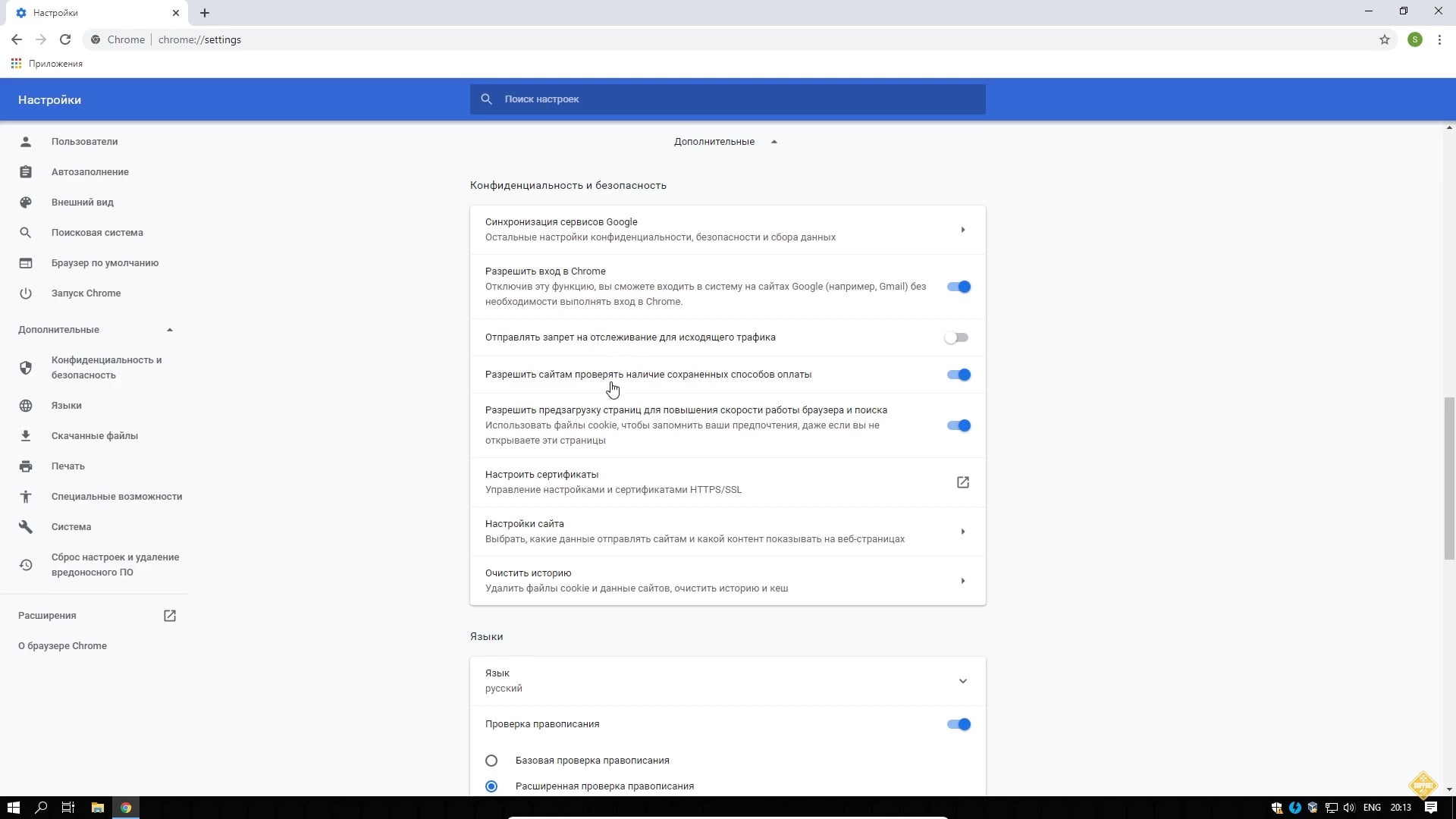Click the search magnifier in Поиск настроек

pyautogui.click(x=487, y=99)
